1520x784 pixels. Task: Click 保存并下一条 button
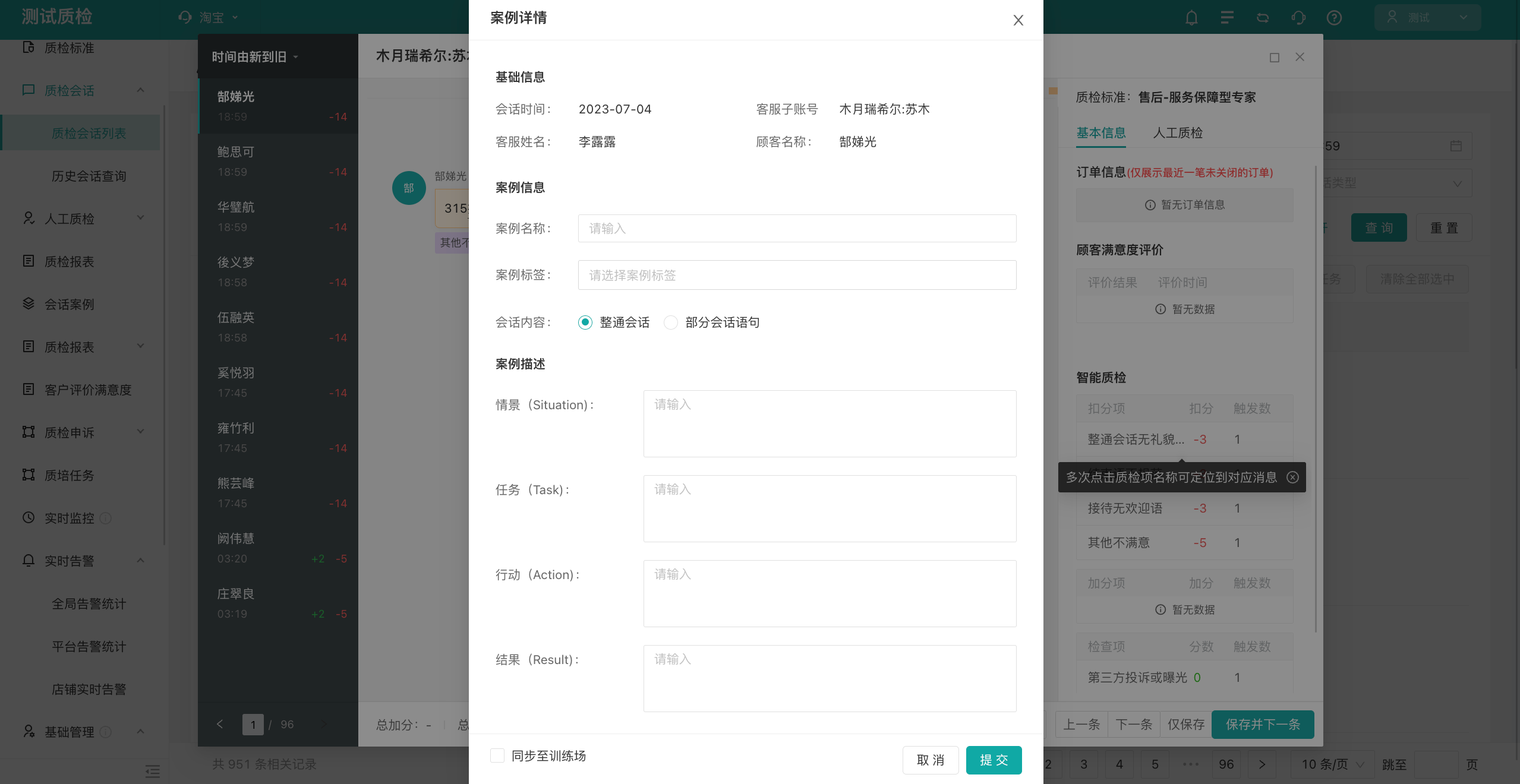1263,725
